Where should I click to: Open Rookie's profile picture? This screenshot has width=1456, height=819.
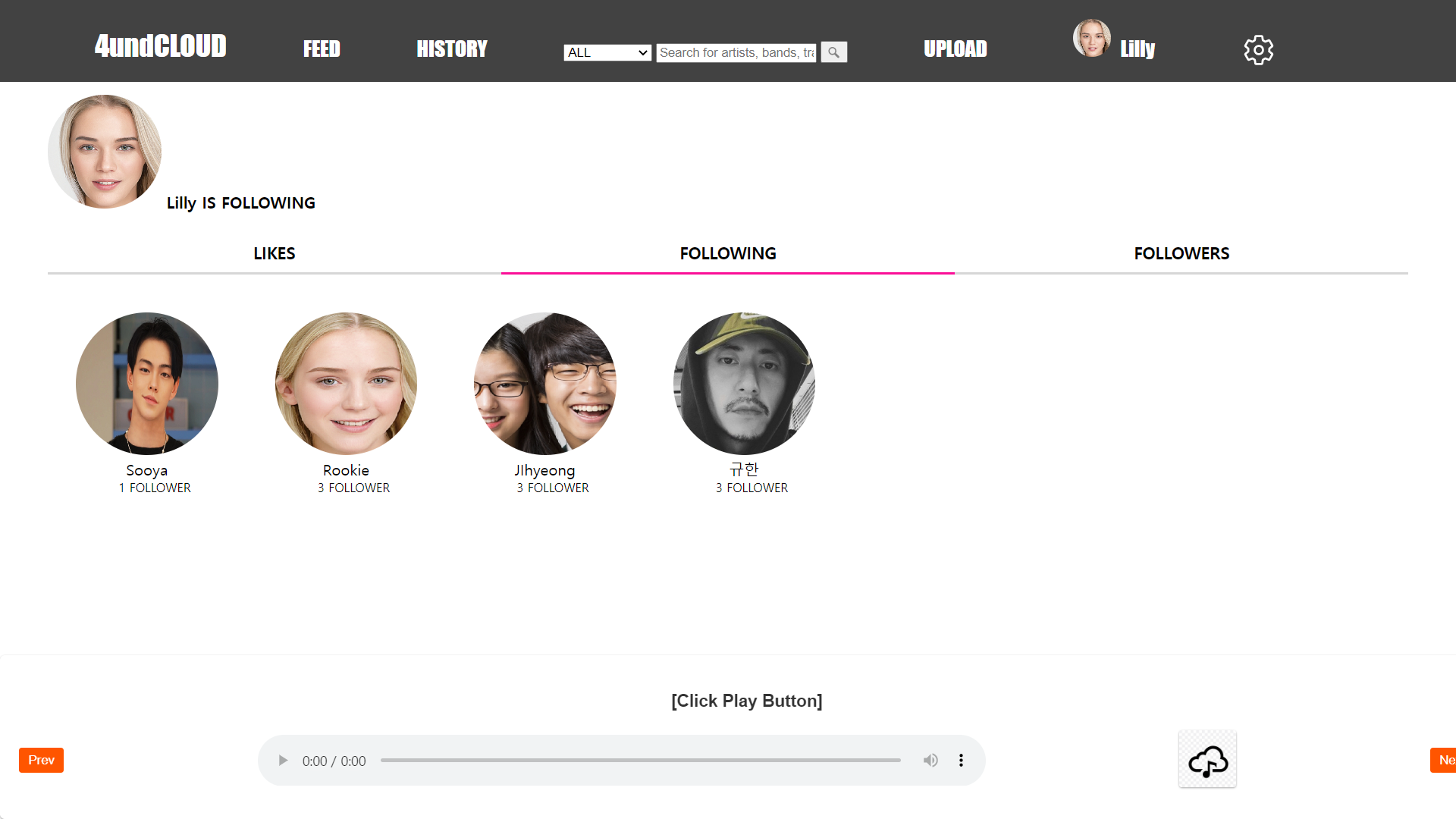click(346, 384)
